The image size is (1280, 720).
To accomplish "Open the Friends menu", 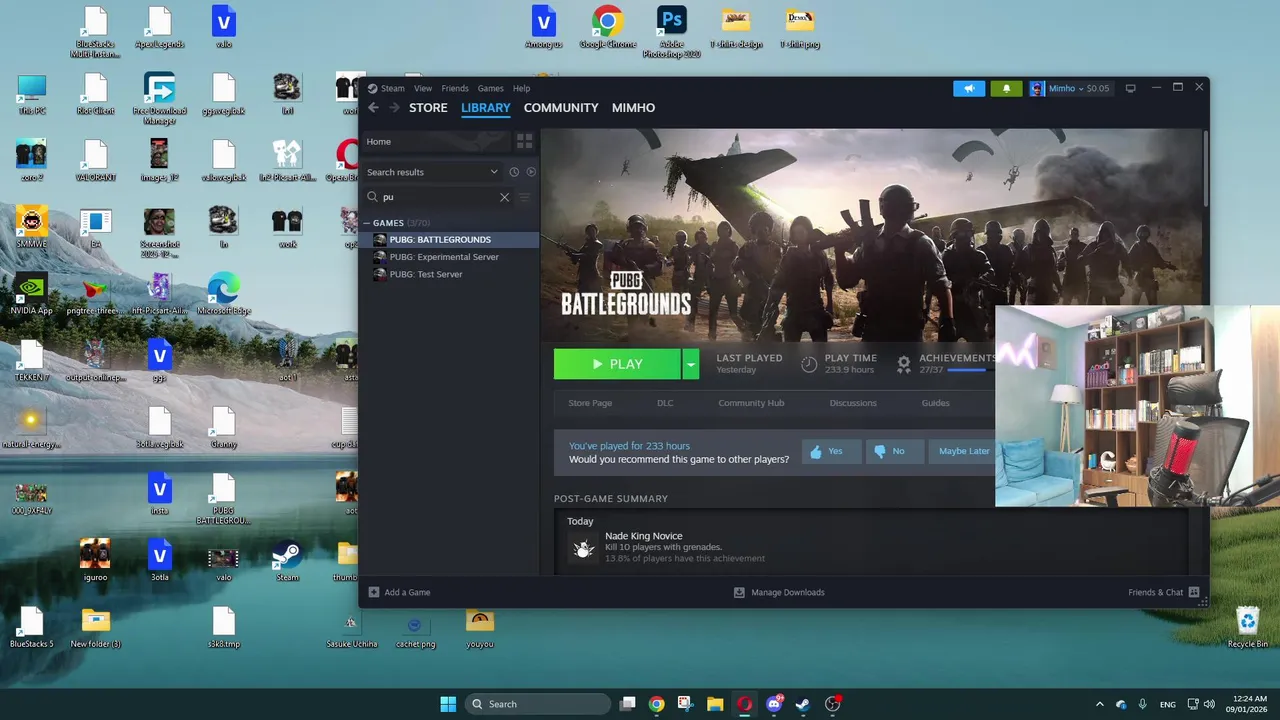I will 455,88.
